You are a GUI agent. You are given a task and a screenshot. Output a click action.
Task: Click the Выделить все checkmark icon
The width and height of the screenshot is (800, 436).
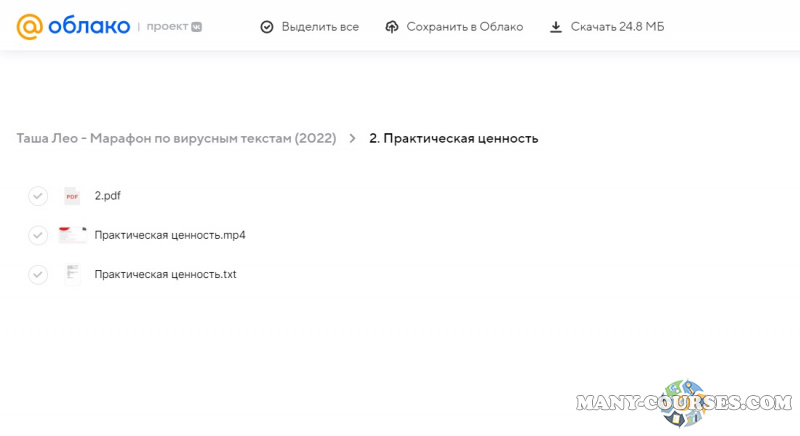[x=267, y=27]
